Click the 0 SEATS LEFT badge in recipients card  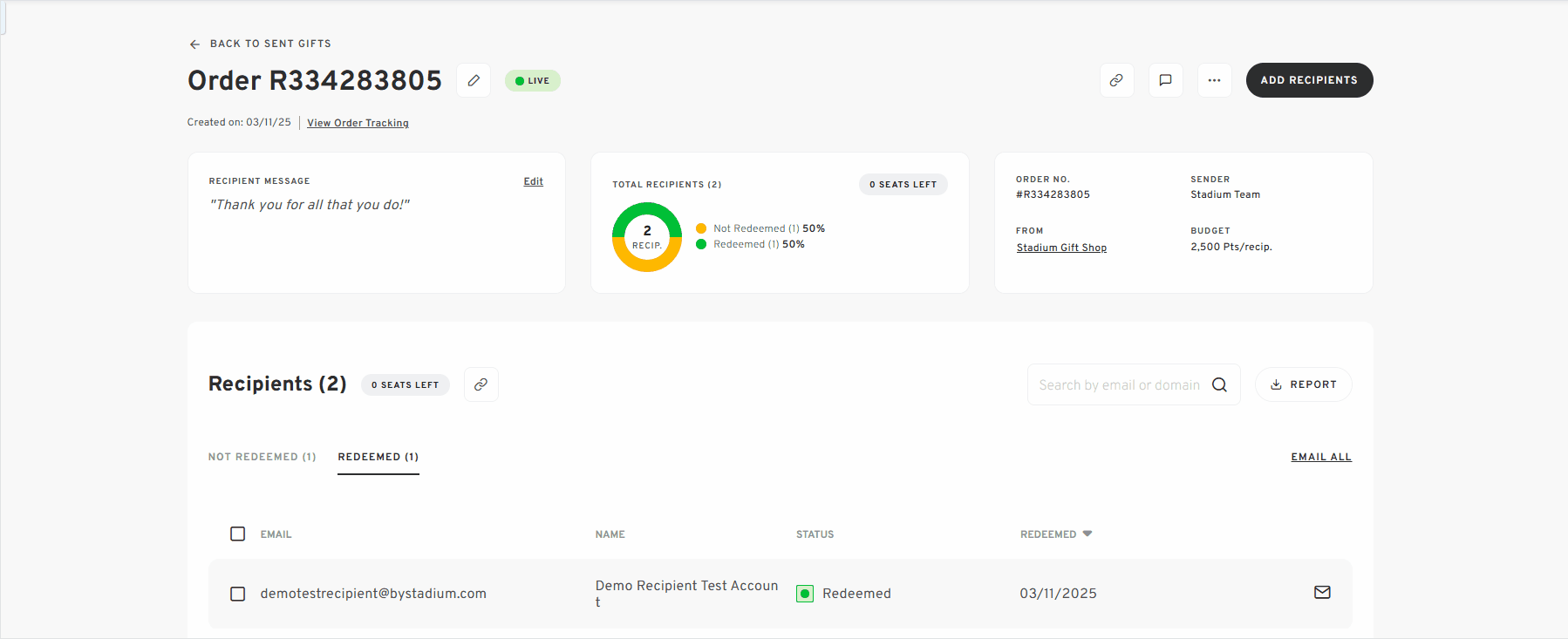(903, 185)
